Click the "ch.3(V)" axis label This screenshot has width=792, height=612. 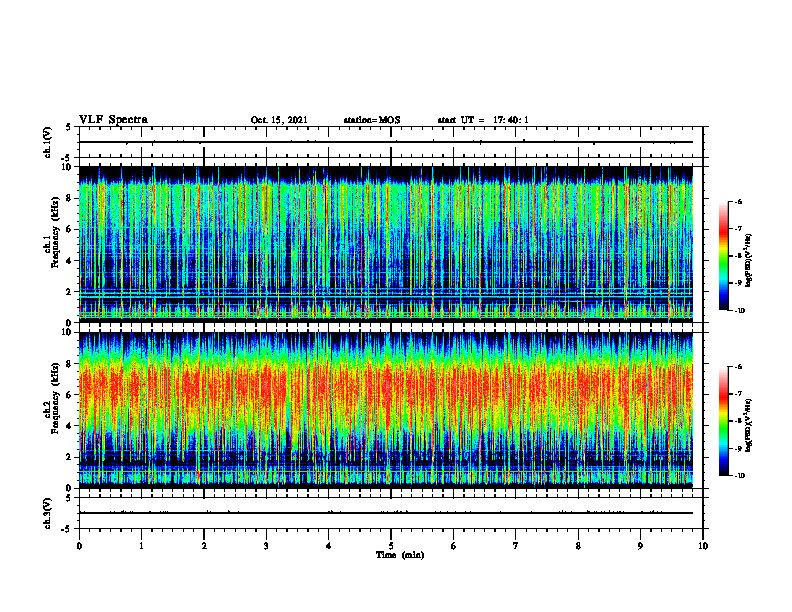[x=48, y=513]
